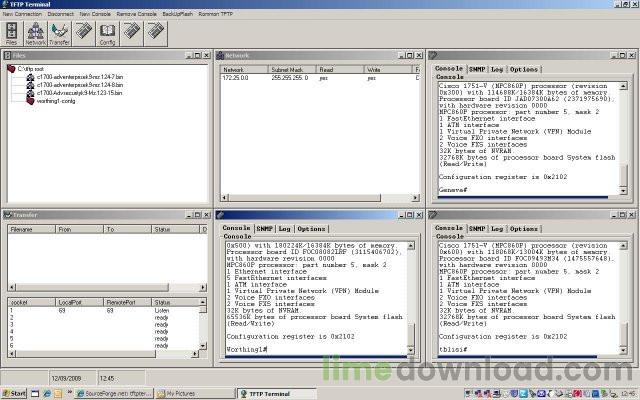Viewport: 640px width, 400px height.
Task: Click the Network toolbar icon
Action: point(36,33)
